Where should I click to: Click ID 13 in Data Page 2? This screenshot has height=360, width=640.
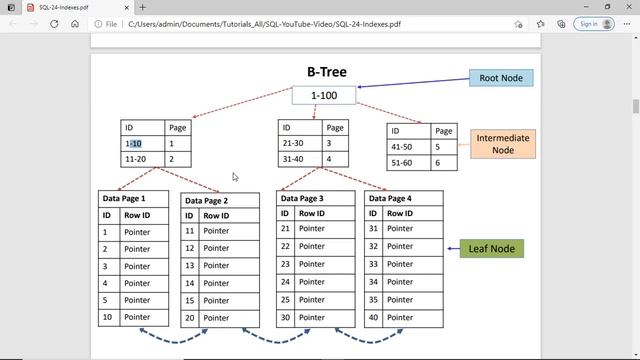[x=190, y=266]
